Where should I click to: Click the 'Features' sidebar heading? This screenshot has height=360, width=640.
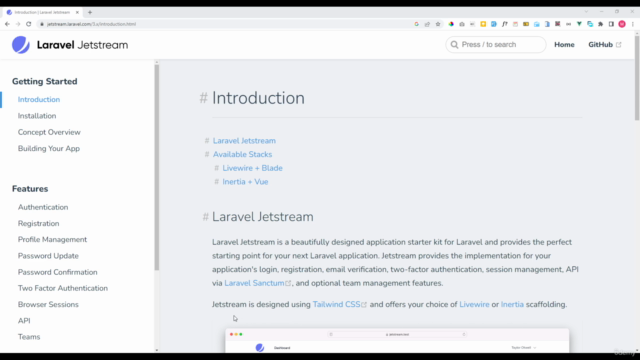[30, 189]
